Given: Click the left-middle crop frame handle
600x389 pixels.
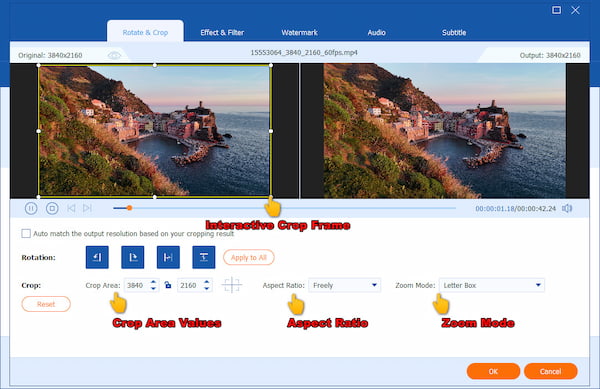Looking at the screenshot, I should click(x=39, y=131).
